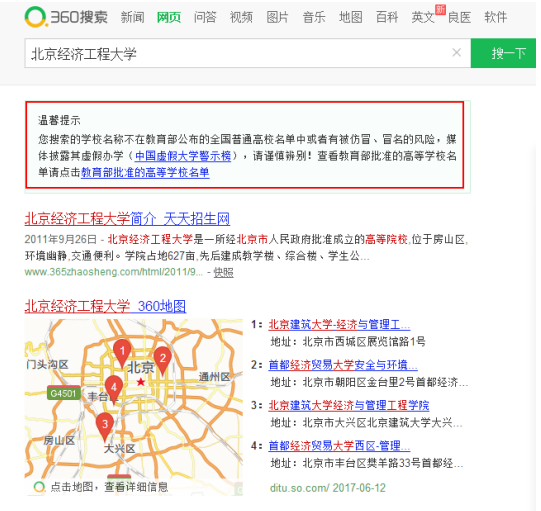Image resolution: width=541 pixels, height=511 pixels.
Task: Click the 360搜索 logo
Action: [x=66, y=17]
